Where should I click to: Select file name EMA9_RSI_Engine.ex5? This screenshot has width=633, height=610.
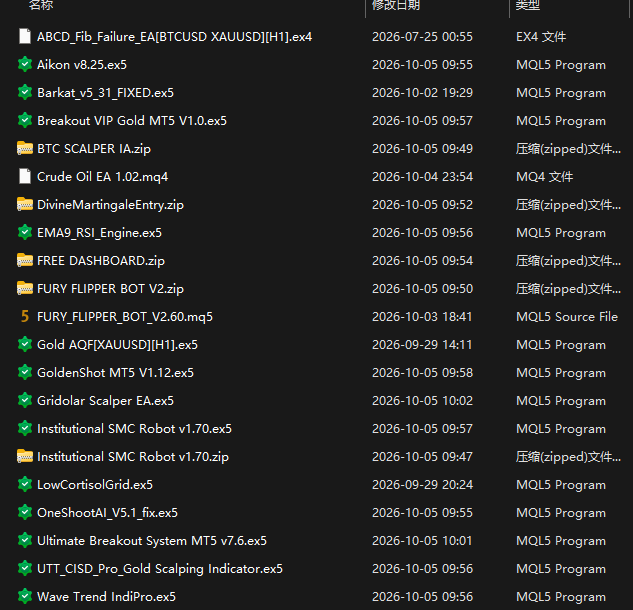pyautogui.click(x=99, y=233)
